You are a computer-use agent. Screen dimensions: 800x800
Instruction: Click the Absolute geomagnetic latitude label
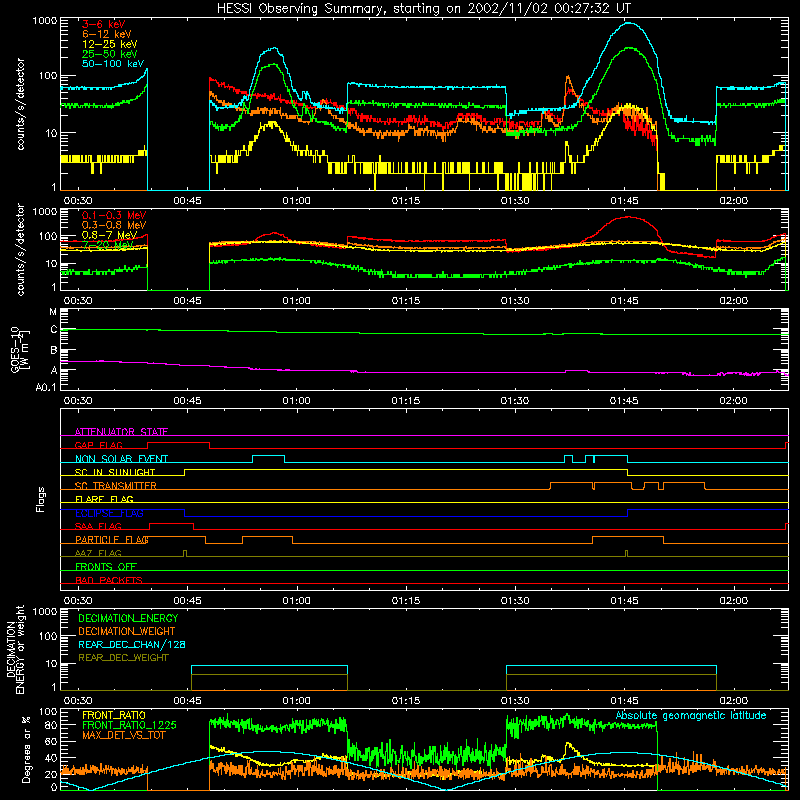point(691,716)
